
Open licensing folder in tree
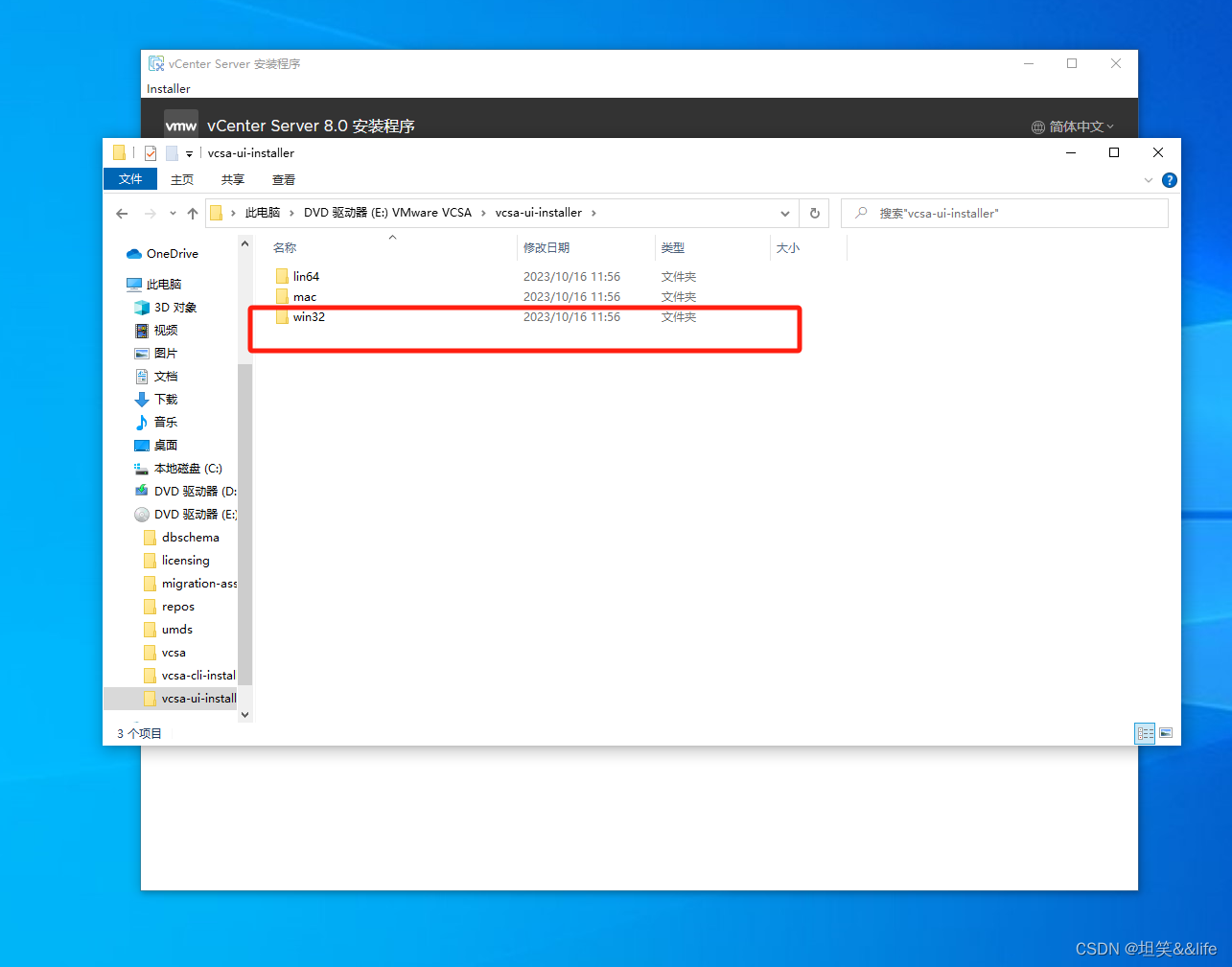pos(185,561)
